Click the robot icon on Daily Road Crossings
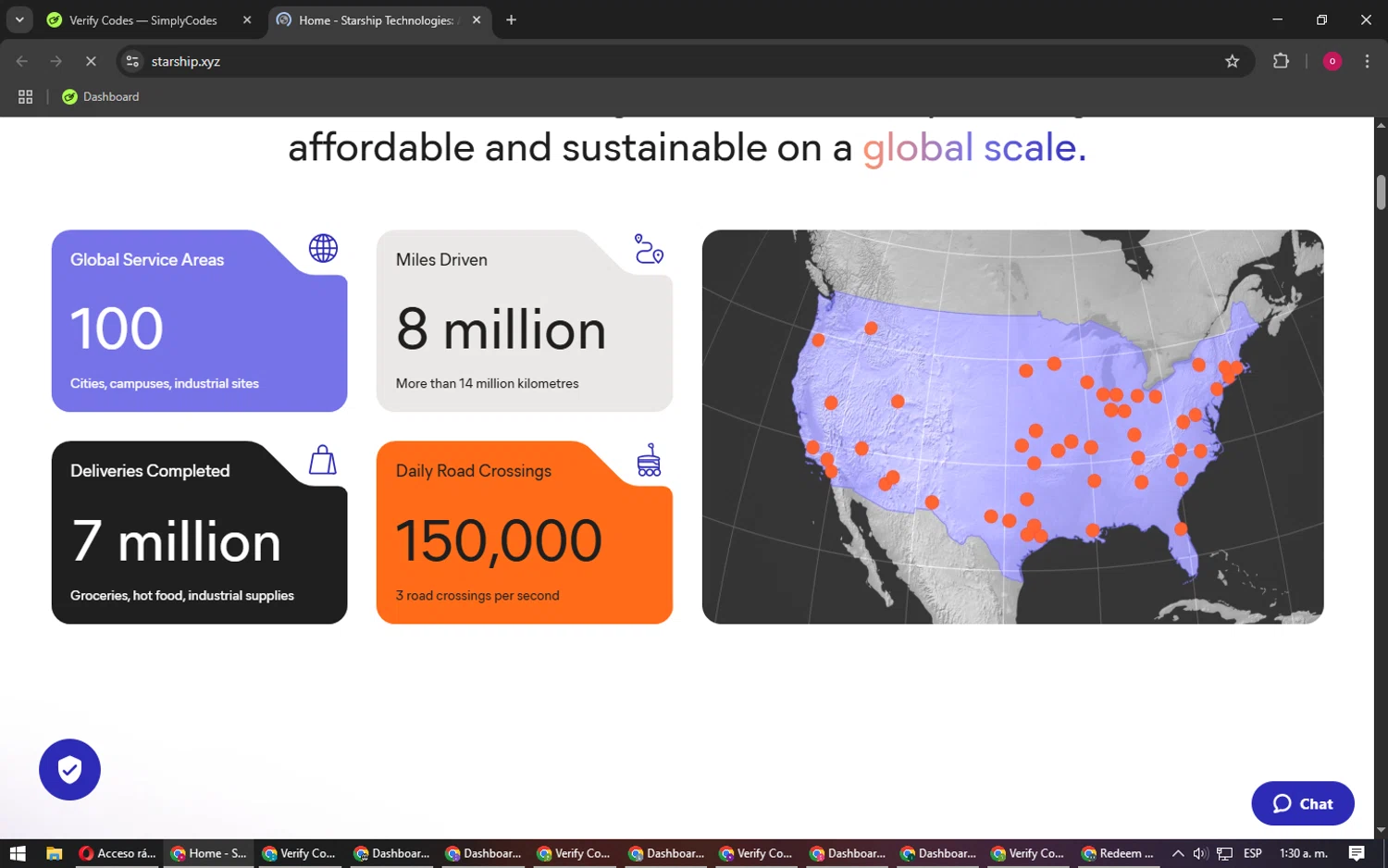 [x=649, y=460]
